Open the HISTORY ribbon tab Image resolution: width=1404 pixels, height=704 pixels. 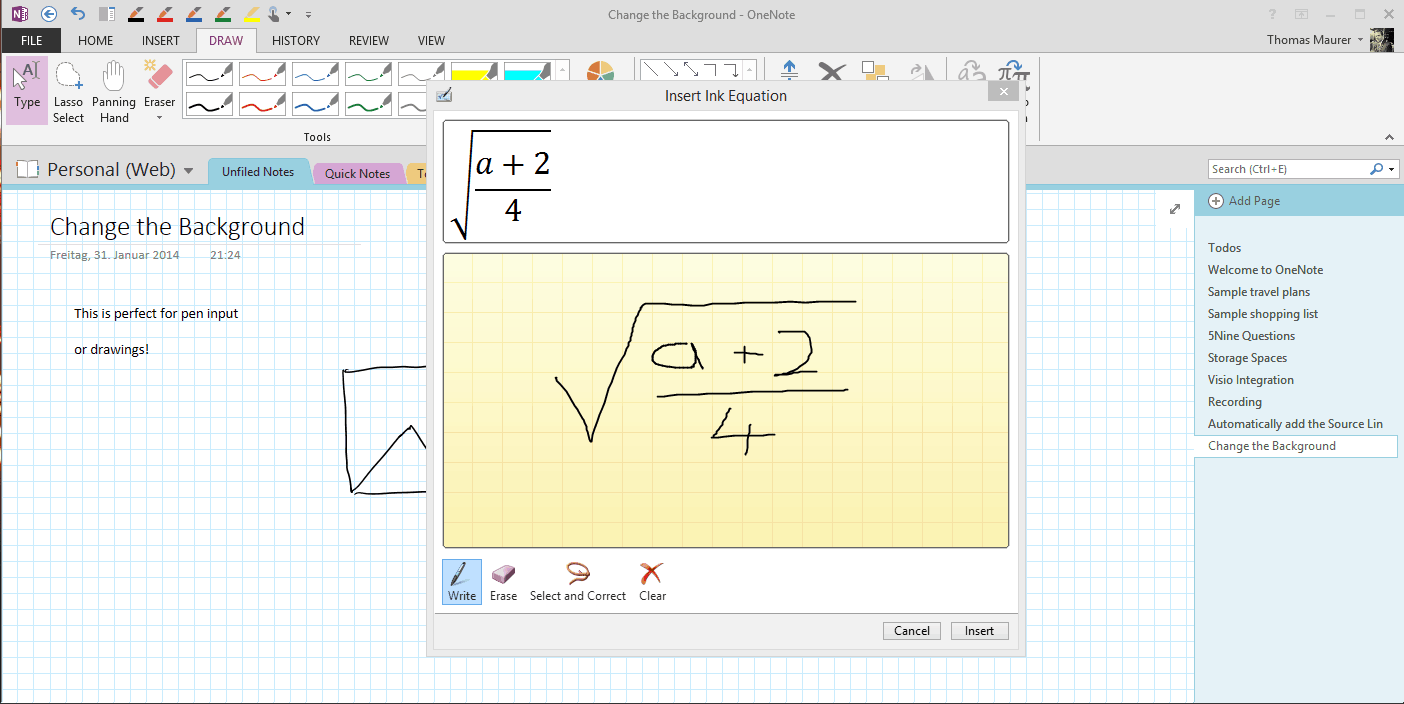(296, 41)
